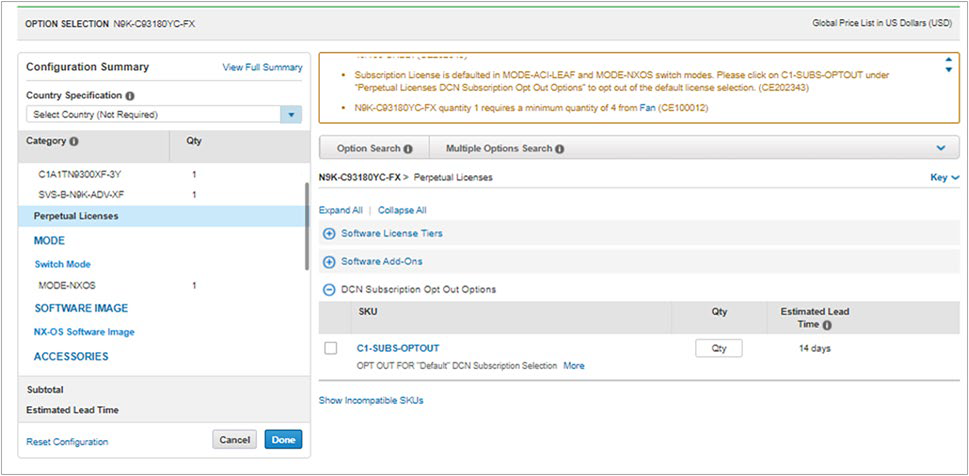Image resolution: width=969 pixels, height=476 pixels.
Task: Check the C1-SUBS-OPTOUT checkbox
Action: click(331, 348)
